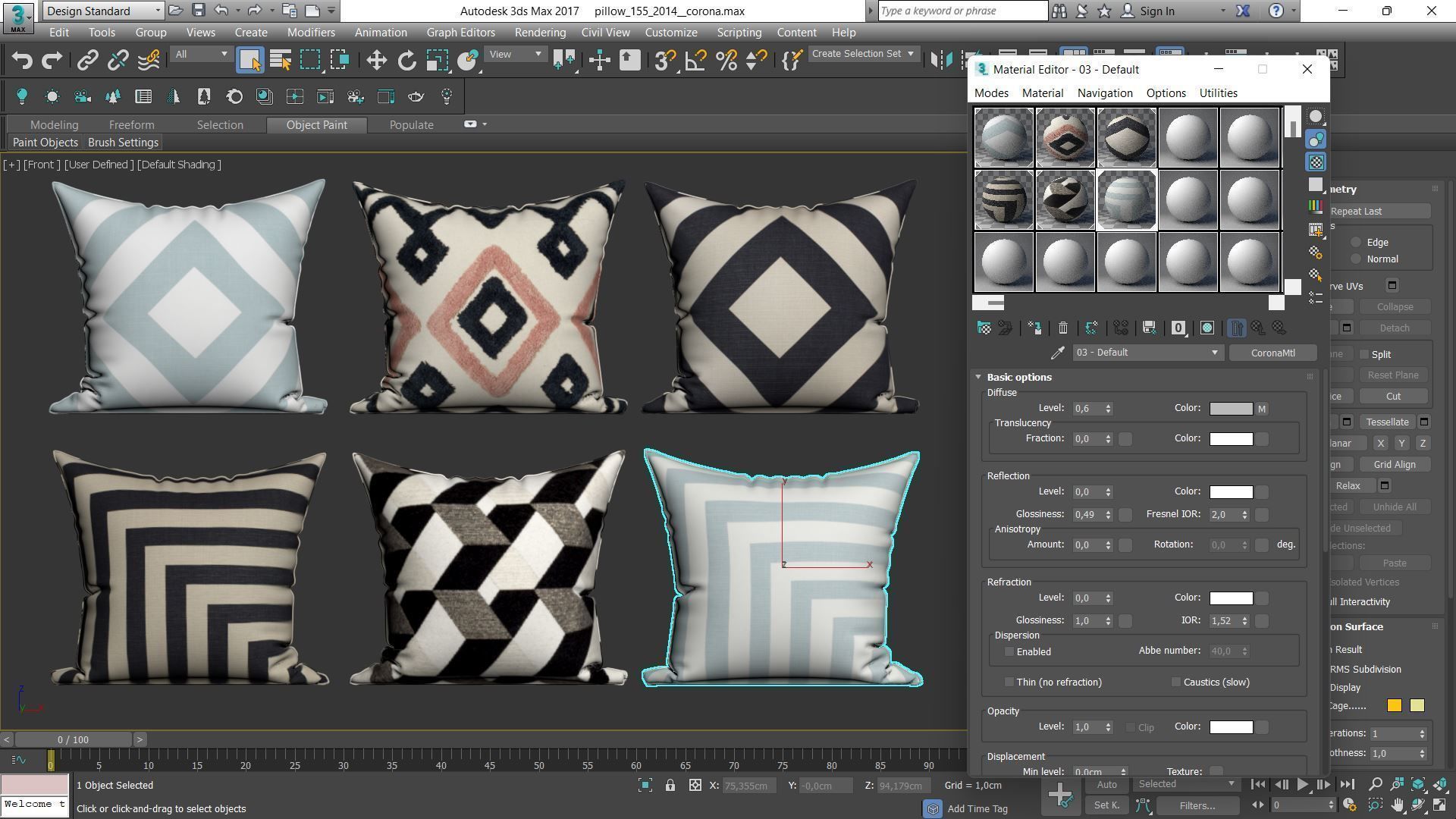
Task: Click the Zoom magnifier viewport control
Action: pos(1375,784)
